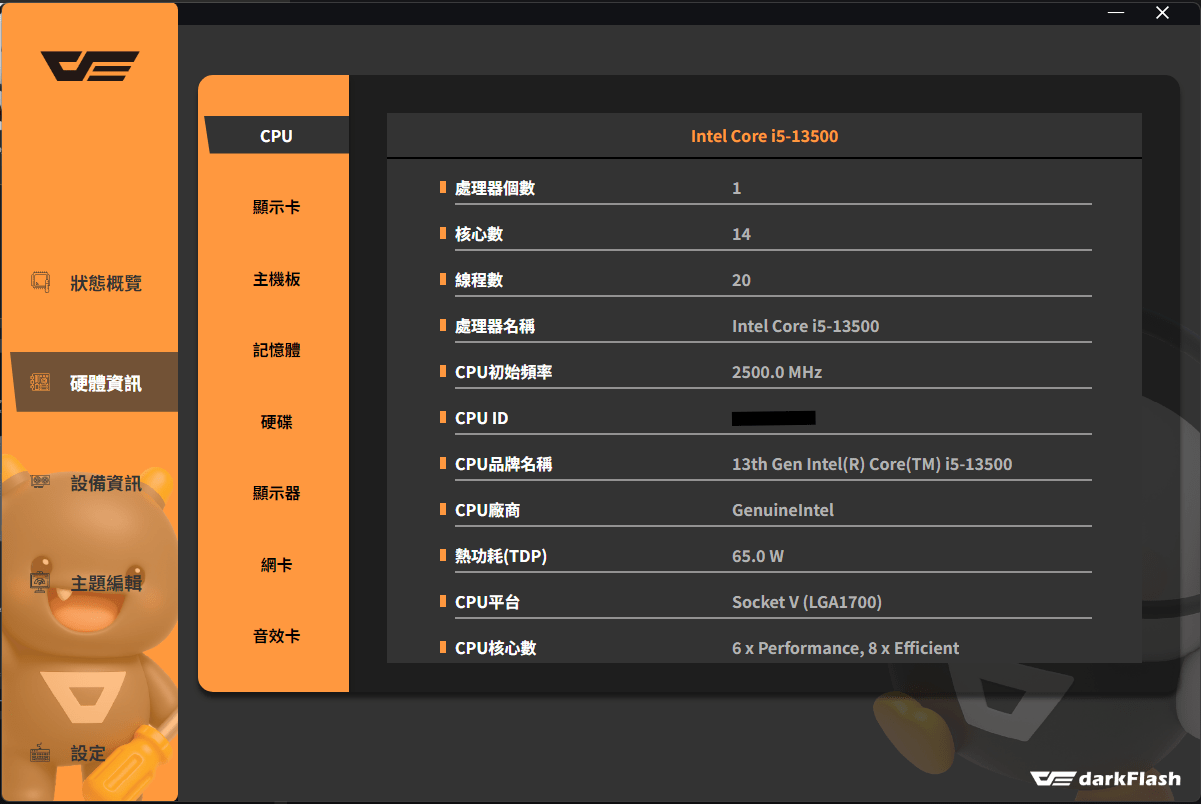1201x804 pixels.
Task: Click the GenuineIntel vendor value
Action: 783,510
